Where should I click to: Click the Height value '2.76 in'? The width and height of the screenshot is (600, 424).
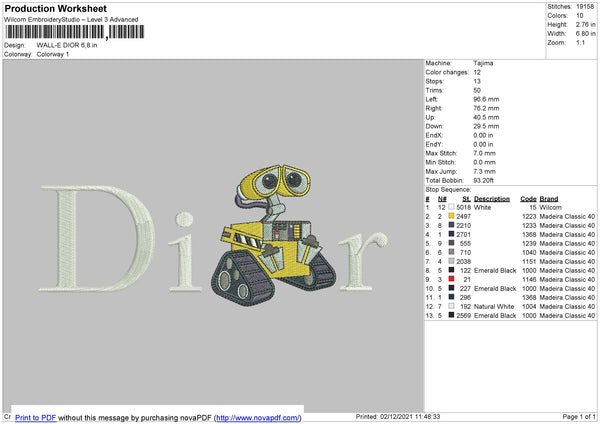pyautogui.click(x=585, y=24)
